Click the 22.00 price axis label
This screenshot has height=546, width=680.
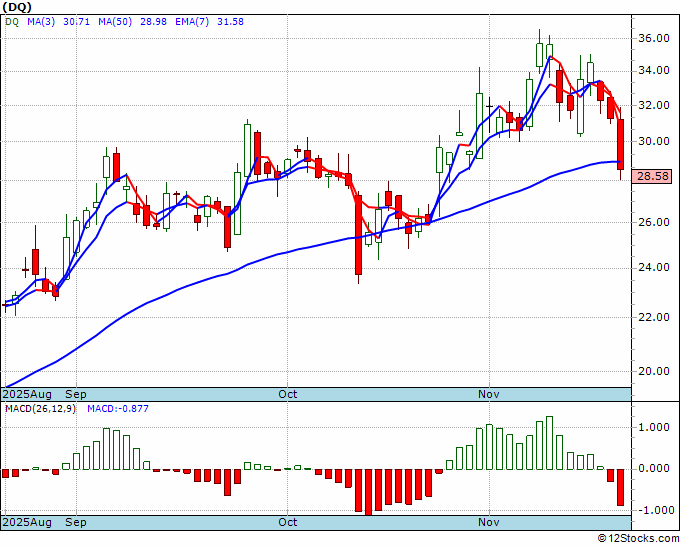pyautogui.click(x=654, y=317)
